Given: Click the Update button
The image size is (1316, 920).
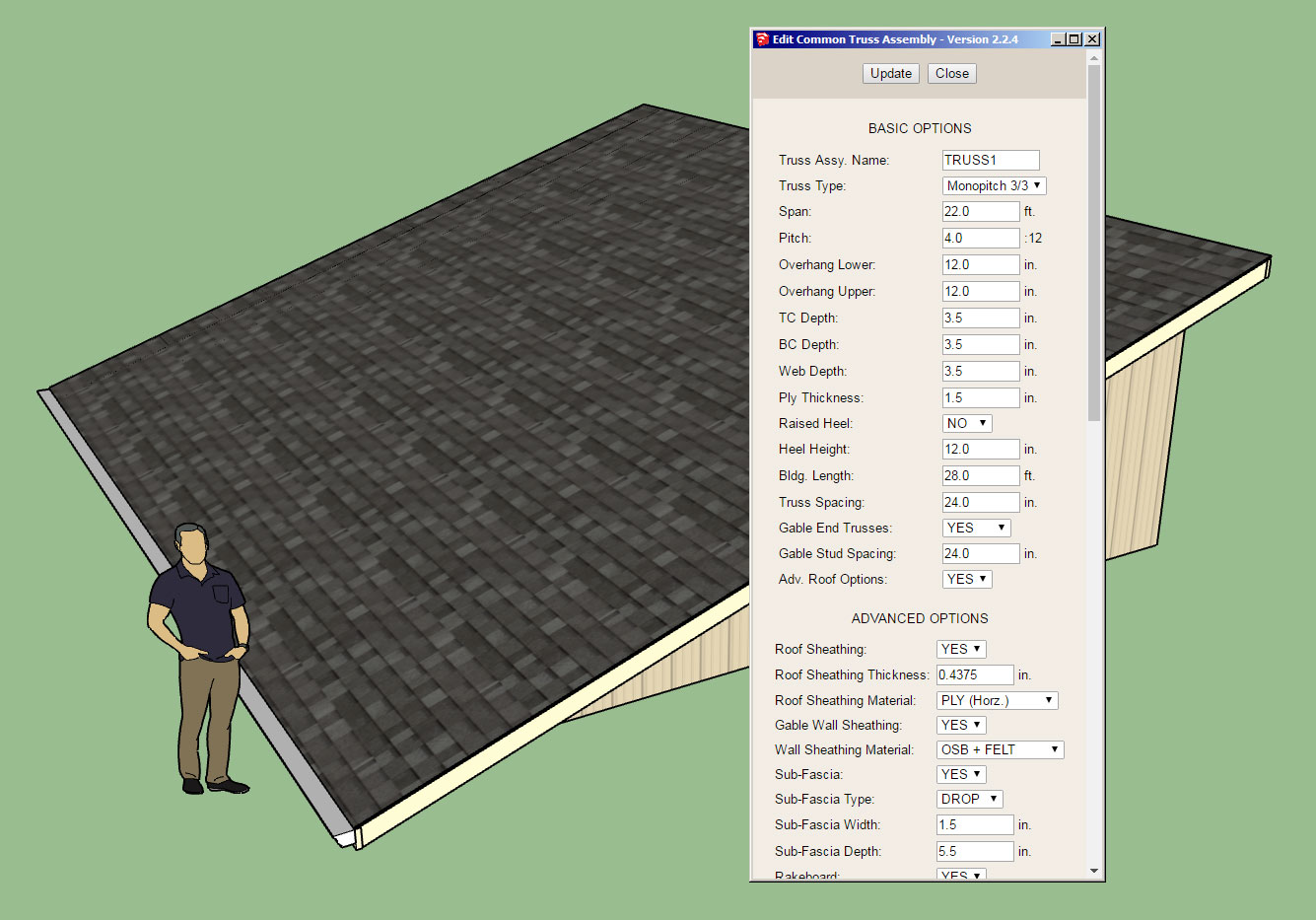Looking at the screenshot, I should pos(891,74).
